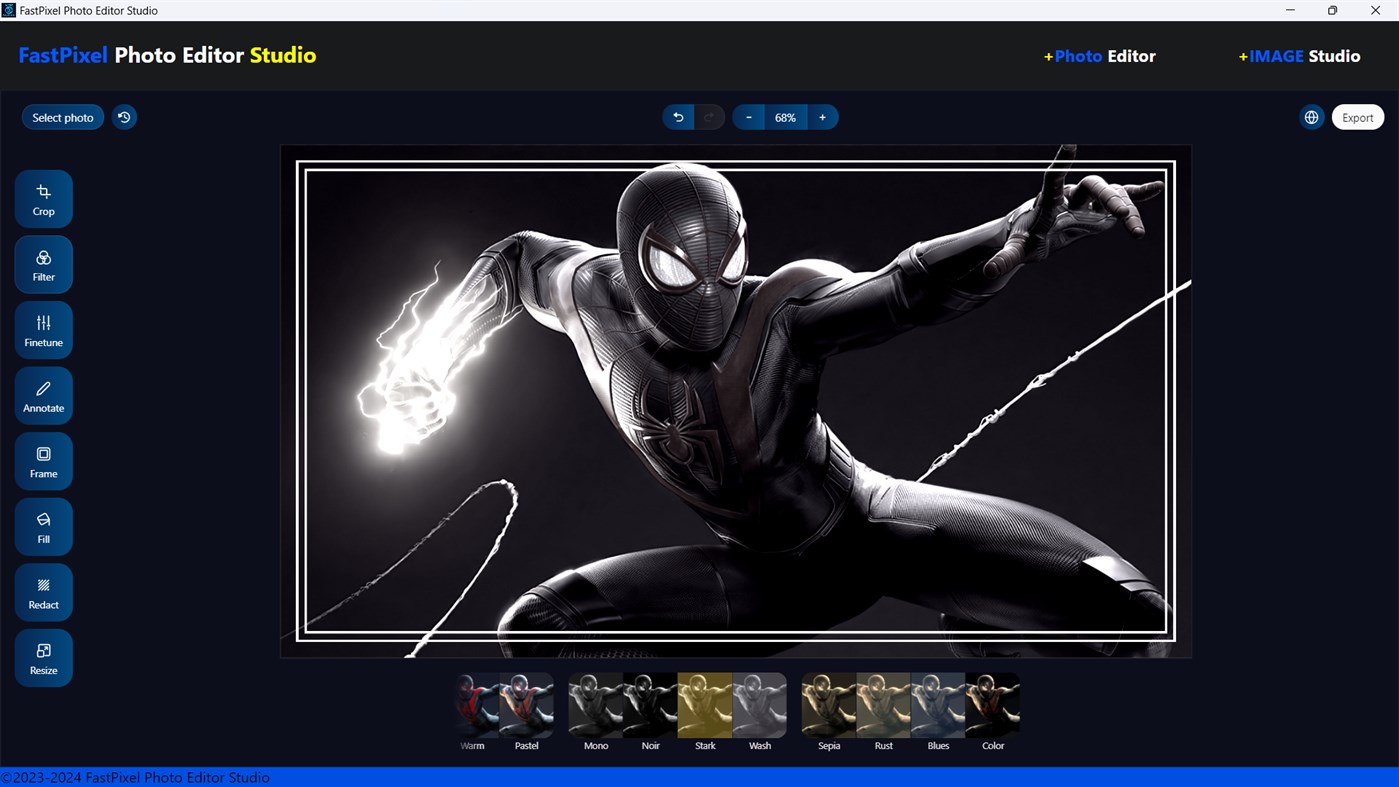Image resolution: width=1399 pixels, height=787 pixels.
Task: Apply the Noir filter thumbnail
Action: tap(650, 712)
